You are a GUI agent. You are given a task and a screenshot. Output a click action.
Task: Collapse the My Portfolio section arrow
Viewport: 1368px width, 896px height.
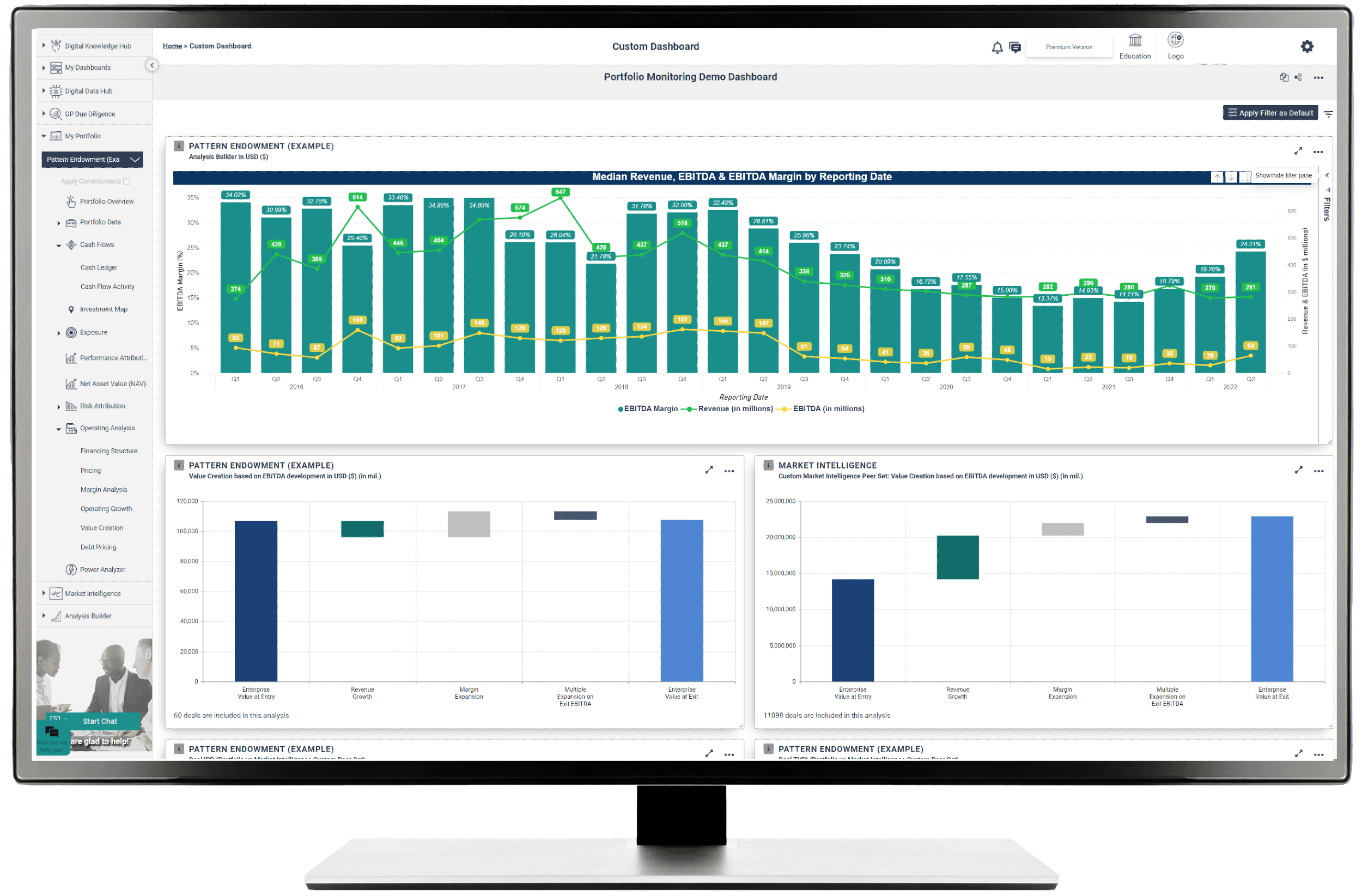click(x=44, y=136)
